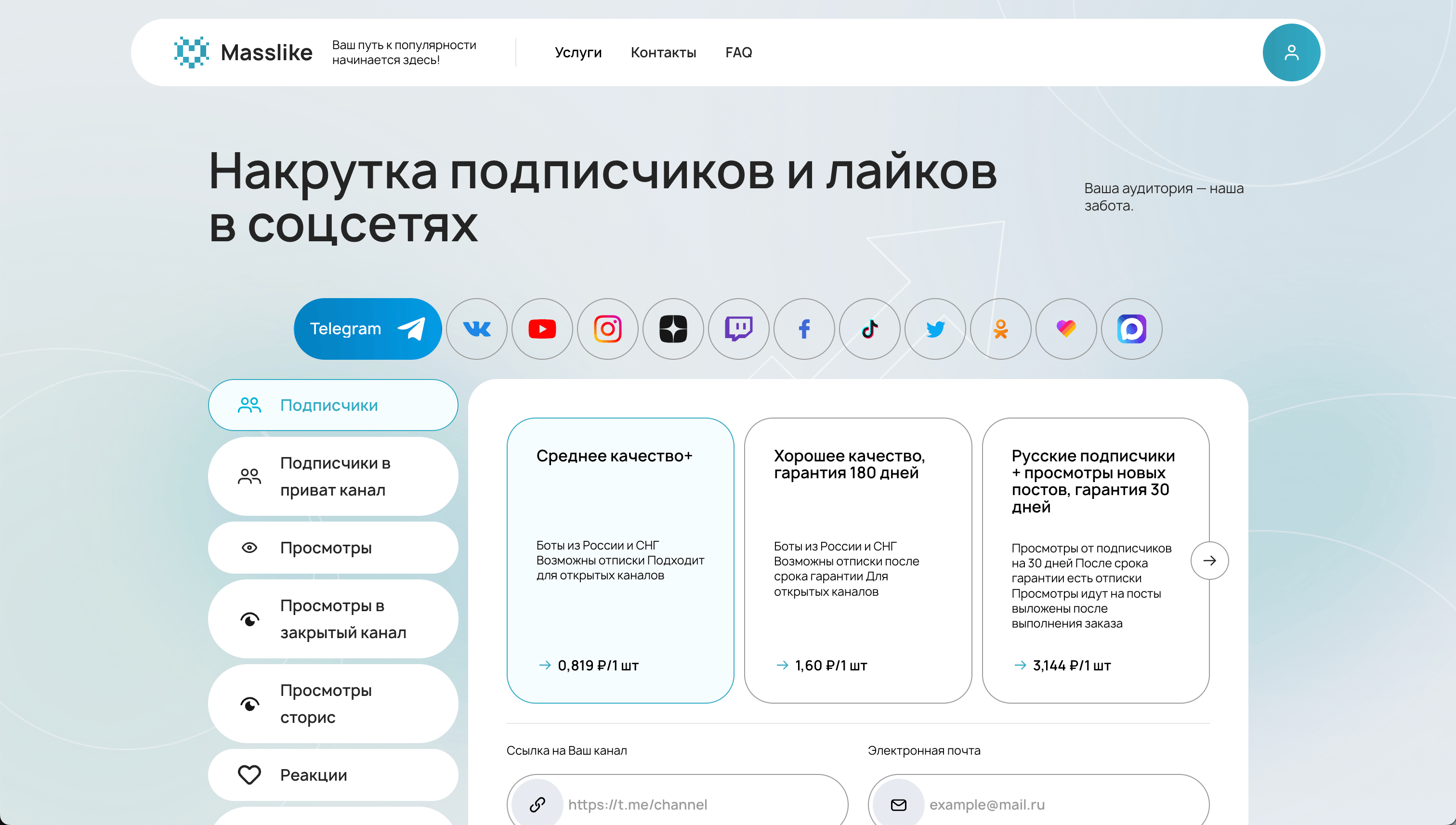Select the Instagram icon

coord(607,328)
